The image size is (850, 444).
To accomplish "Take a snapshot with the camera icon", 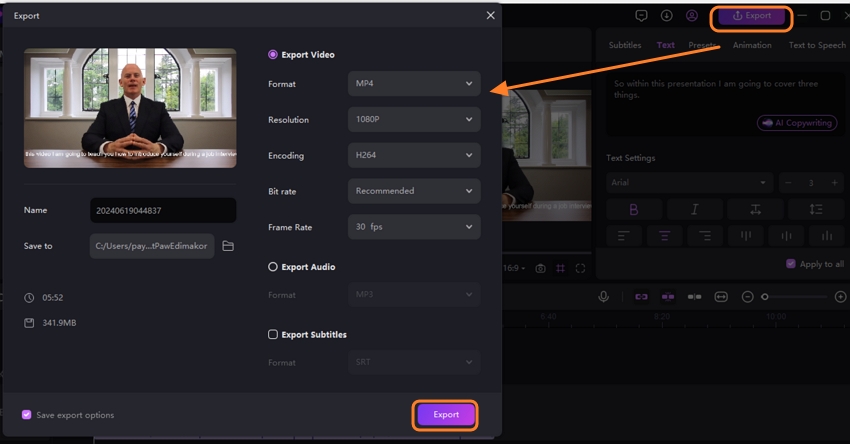I will coord(540,268).
